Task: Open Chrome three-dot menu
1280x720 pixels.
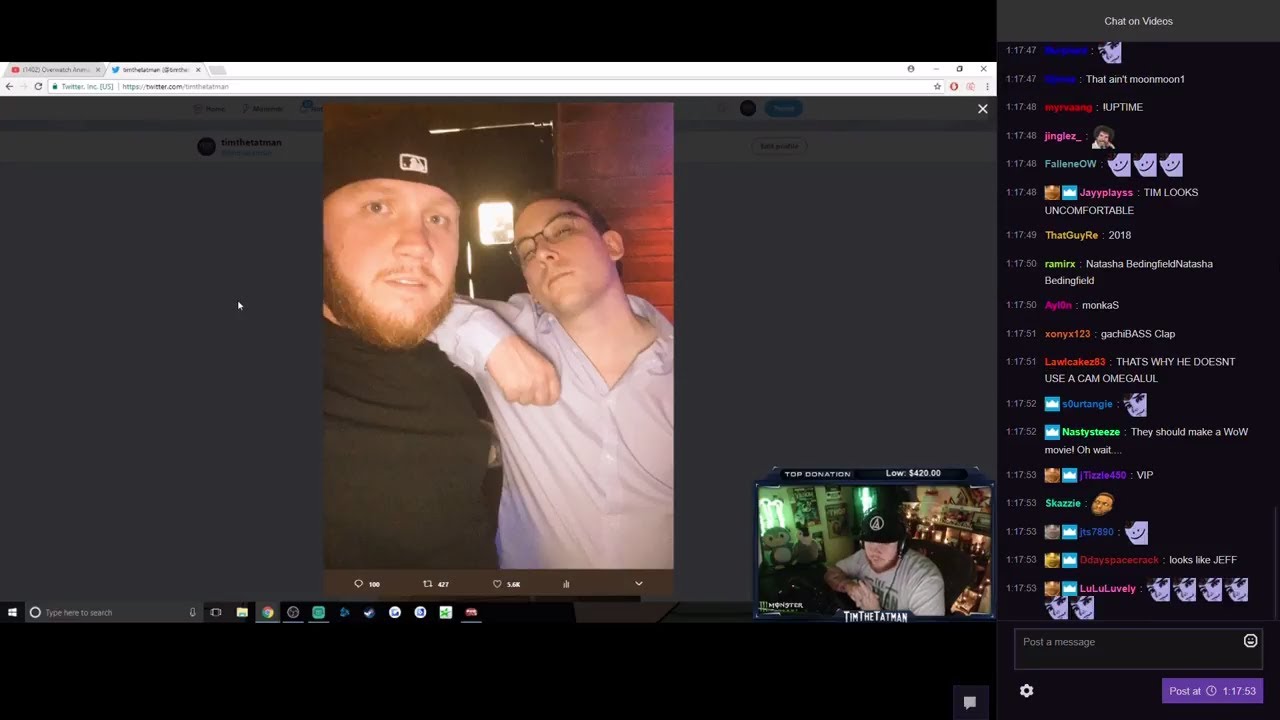Action: click(x=987, y=87)
